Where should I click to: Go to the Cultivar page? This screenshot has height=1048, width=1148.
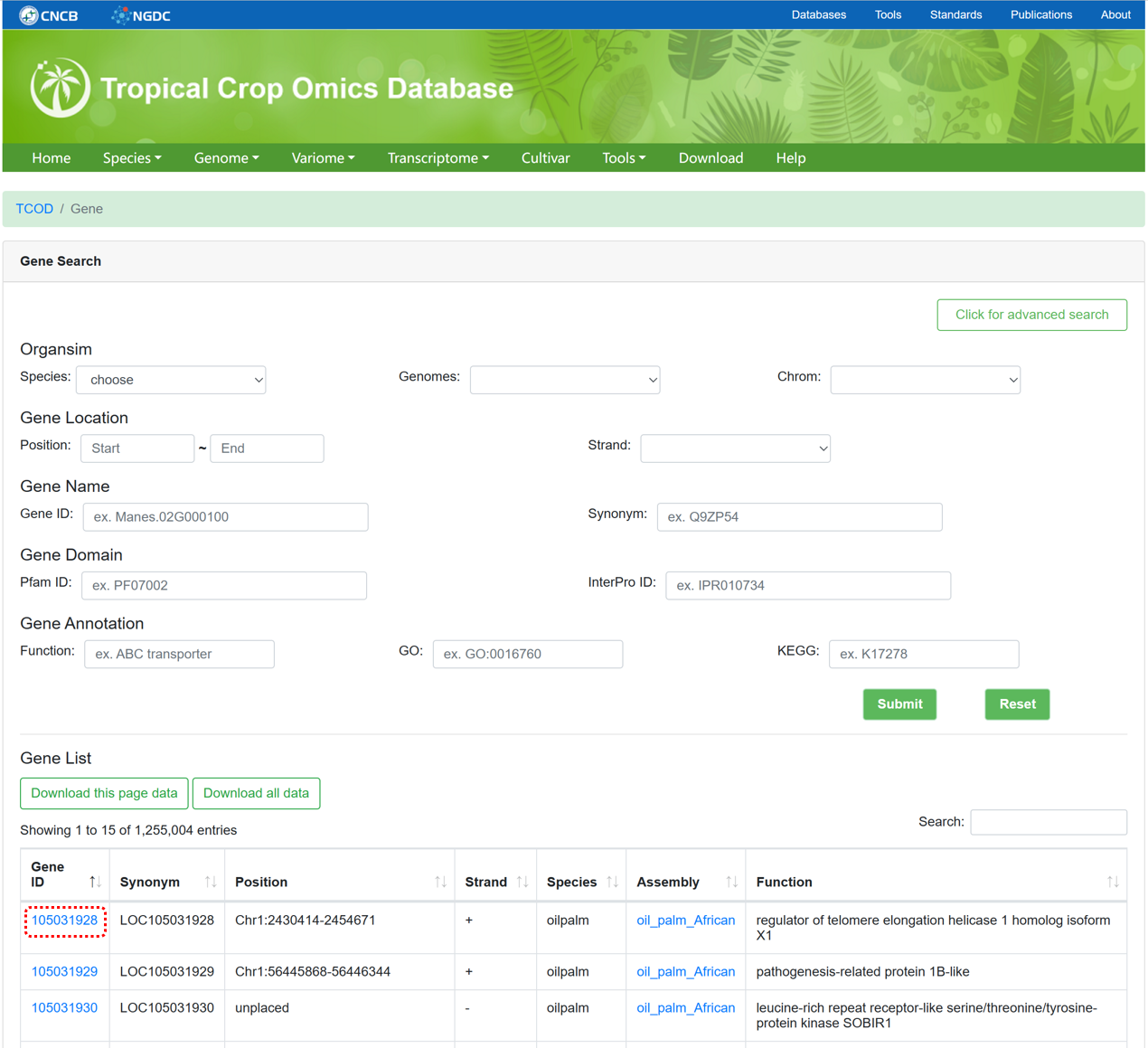[x=545, y=158]
